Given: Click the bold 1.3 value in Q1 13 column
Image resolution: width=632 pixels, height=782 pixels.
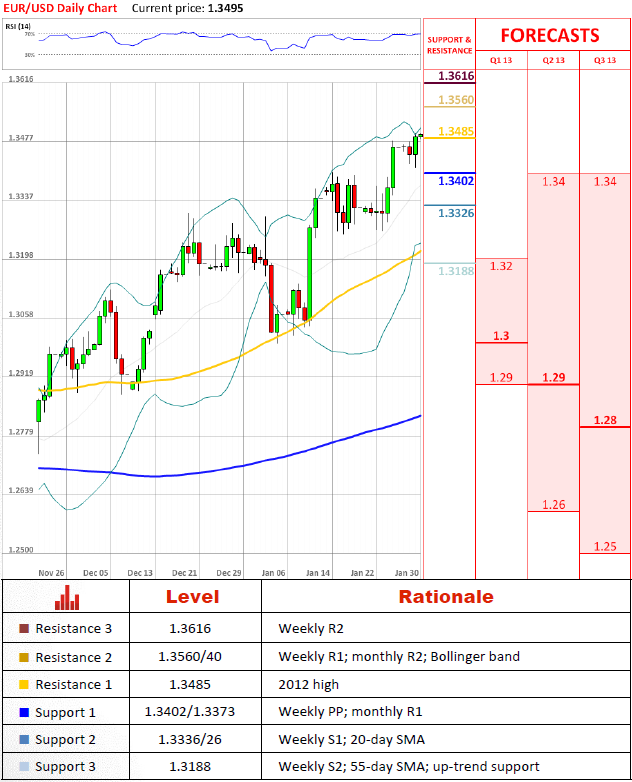Looking at the screenshot, I should [x=501, y=336].
